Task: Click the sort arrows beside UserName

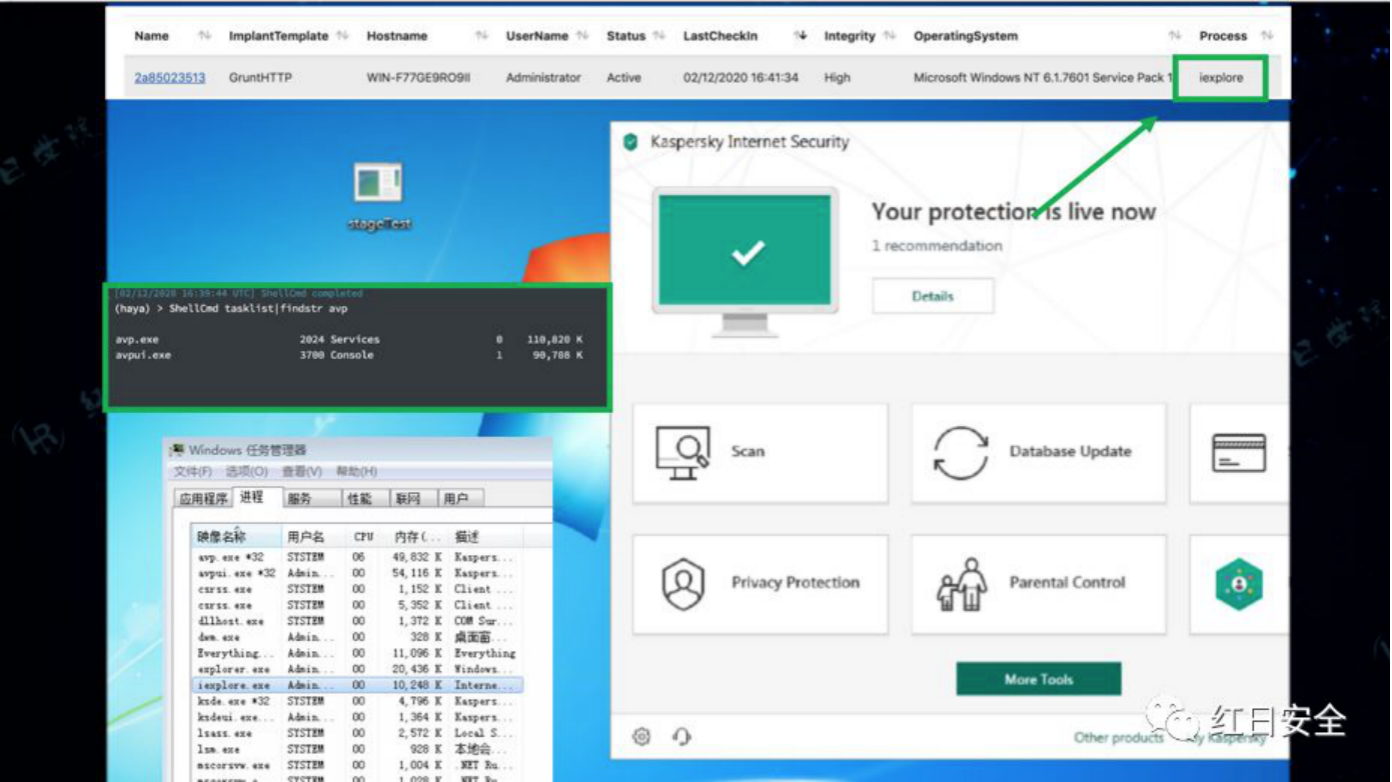Action: 582,36
